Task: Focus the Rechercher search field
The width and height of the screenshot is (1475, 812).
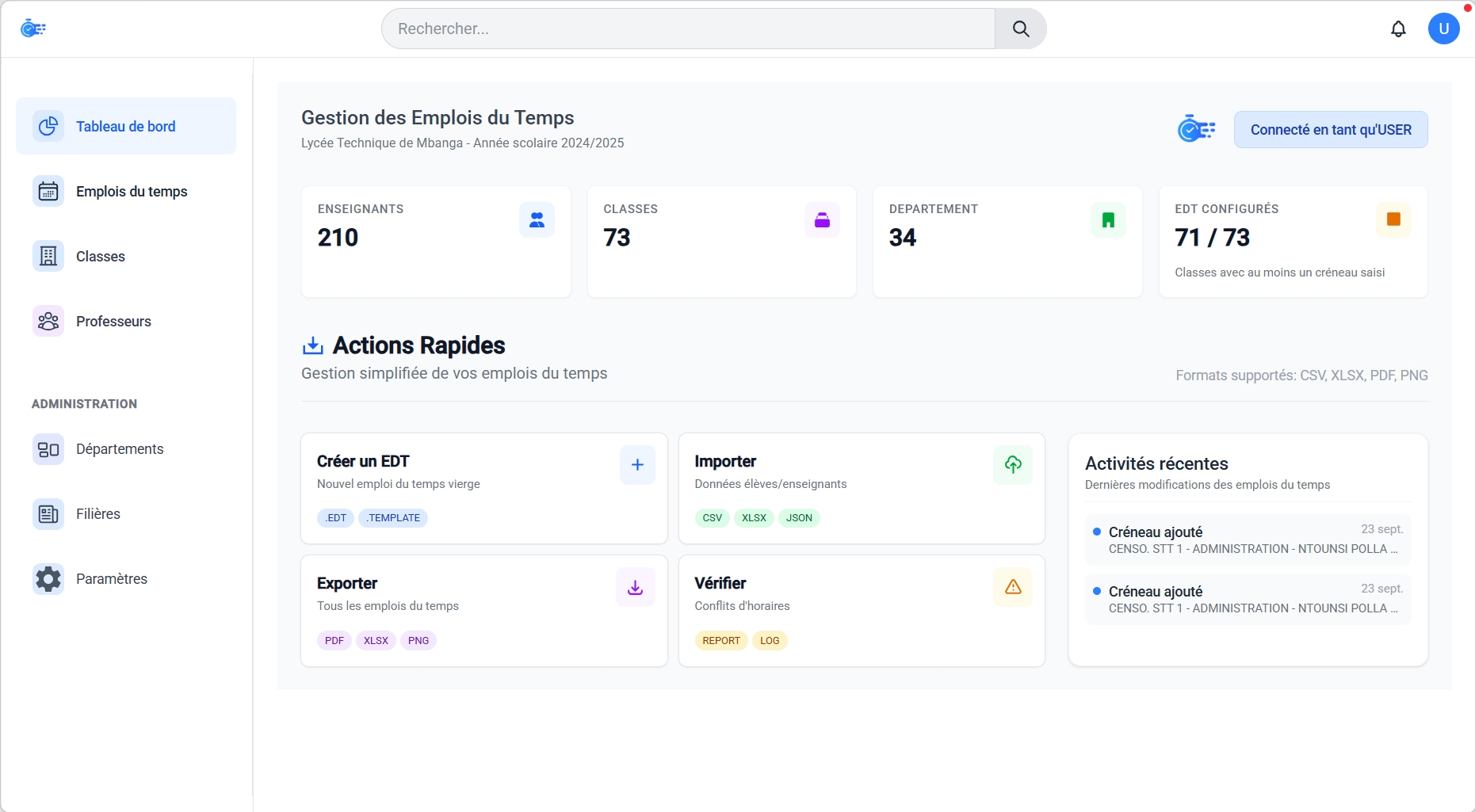Action: (688, 29)
